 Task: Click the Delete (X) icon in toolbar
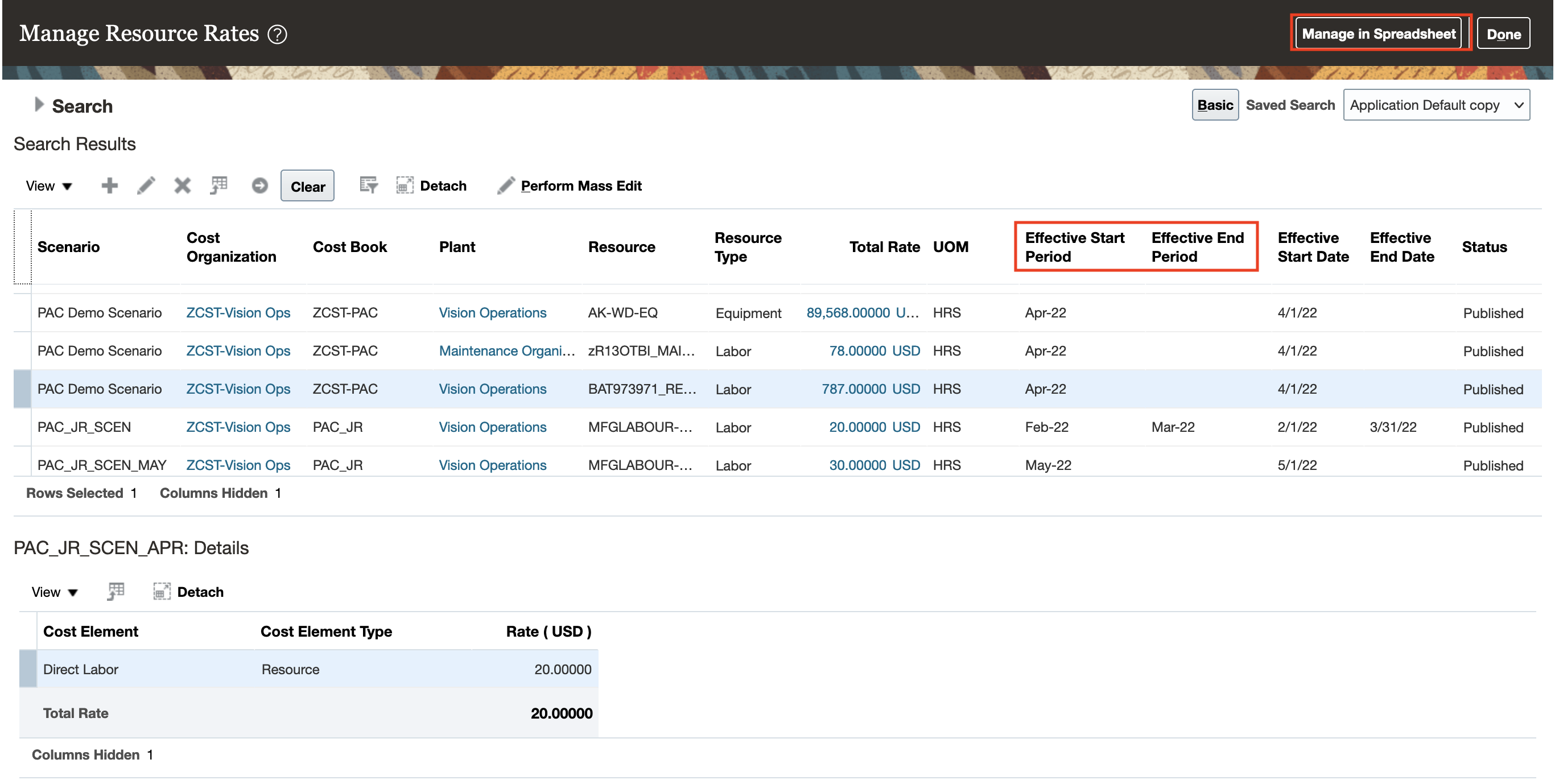point(182,185)
